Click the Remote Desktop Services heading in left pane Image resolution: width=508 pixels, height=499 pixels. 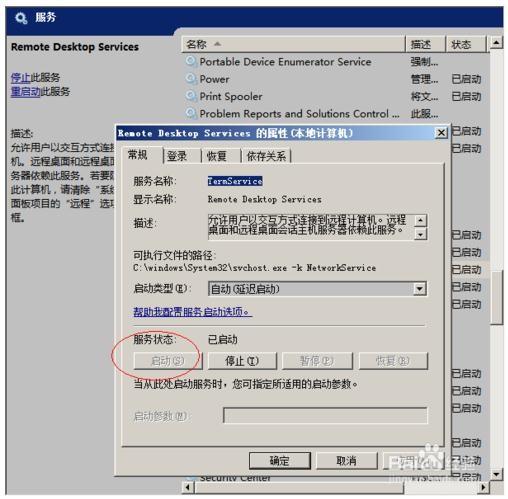tap(75, 47)
